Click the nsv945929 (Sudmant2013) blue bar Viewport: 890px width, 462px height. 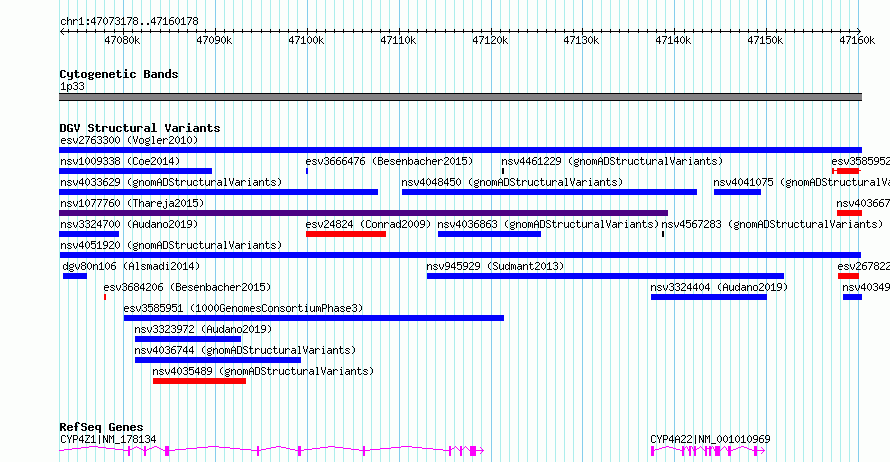tap(605, 276)
